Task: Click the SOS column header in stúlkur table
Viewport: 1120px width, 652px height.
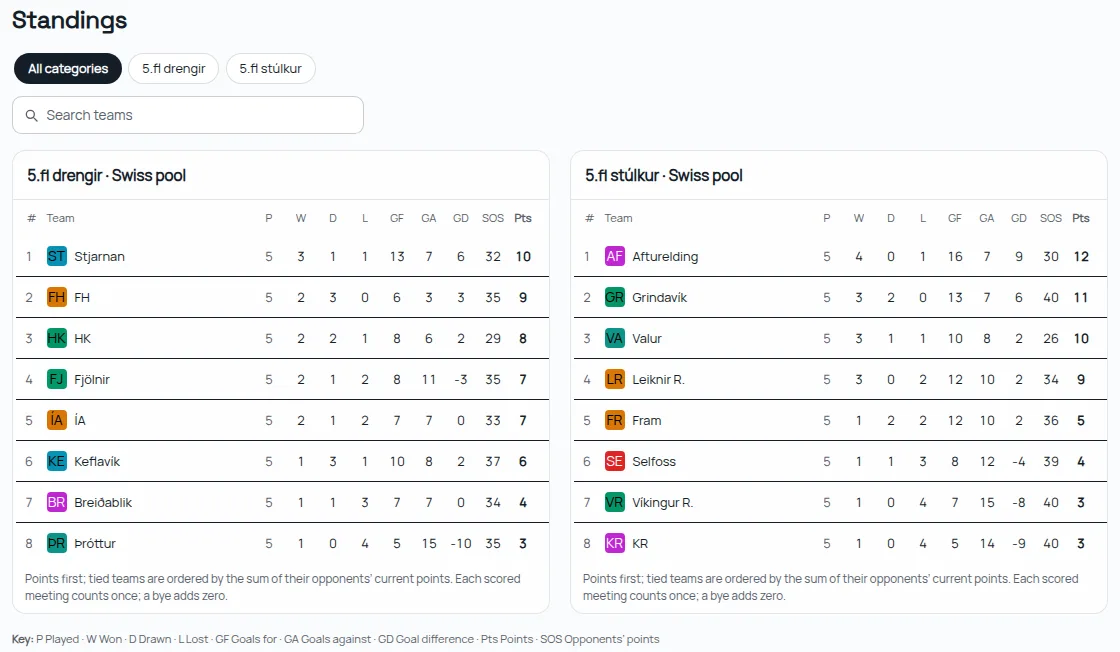Action: click(x=1051, y=218)
